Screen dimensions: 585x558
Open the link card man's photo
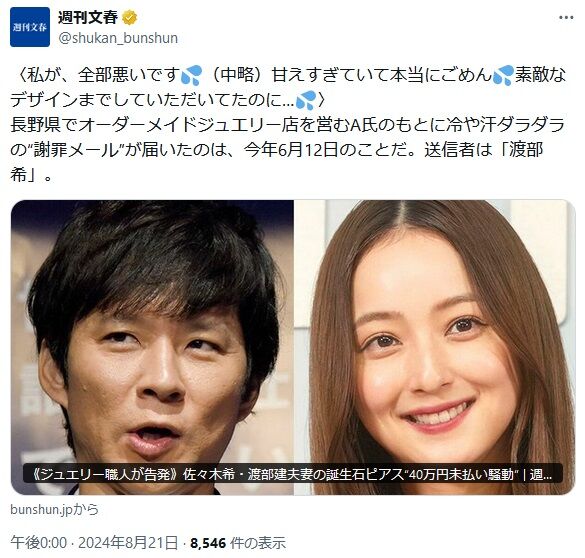(x=152, y=347)
